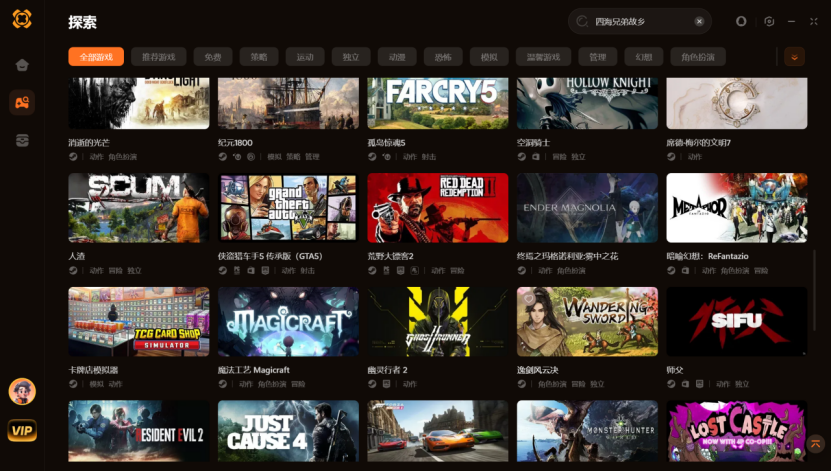Open the SCUM game cover

pyautogui.click(x=139, y=208)
